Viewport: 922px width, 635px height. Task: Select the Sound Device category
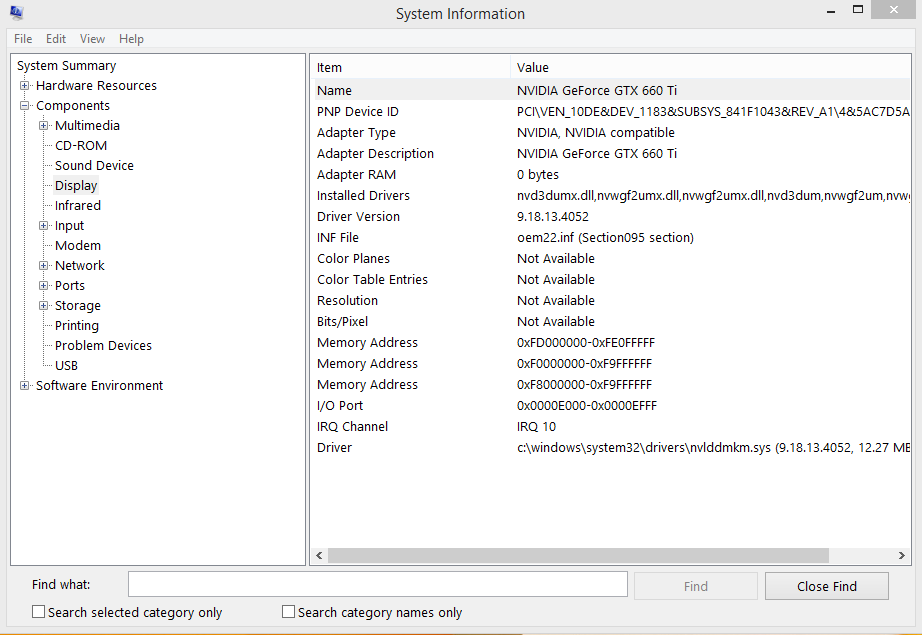[x=94, y=165]
